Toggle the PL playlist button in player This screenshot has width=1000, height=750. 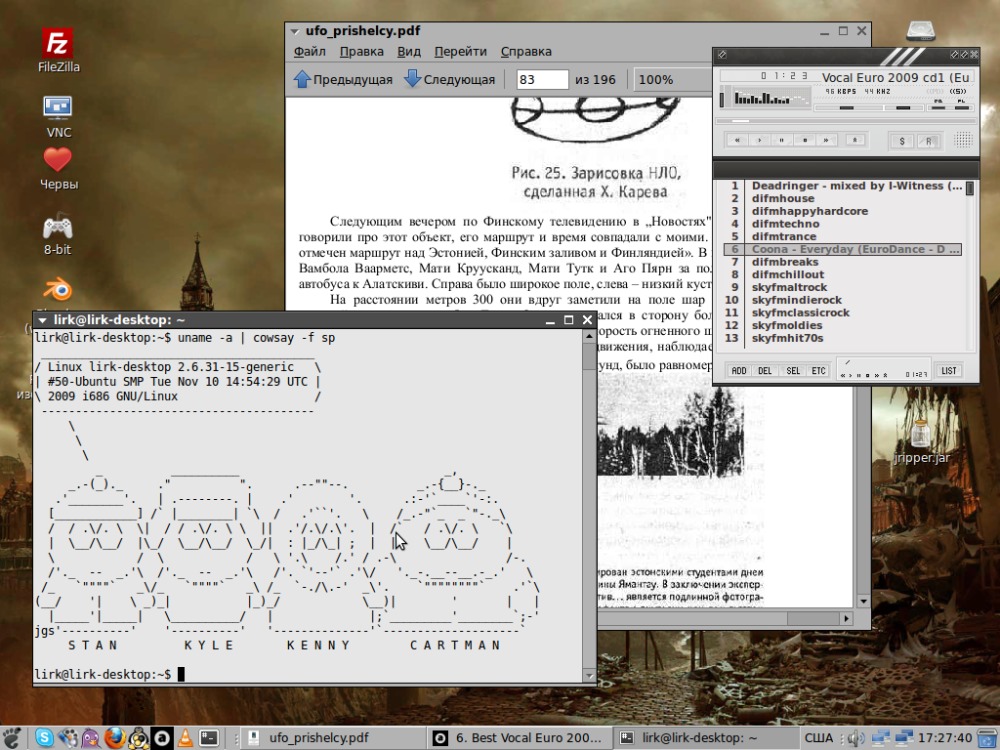point(960,105)
